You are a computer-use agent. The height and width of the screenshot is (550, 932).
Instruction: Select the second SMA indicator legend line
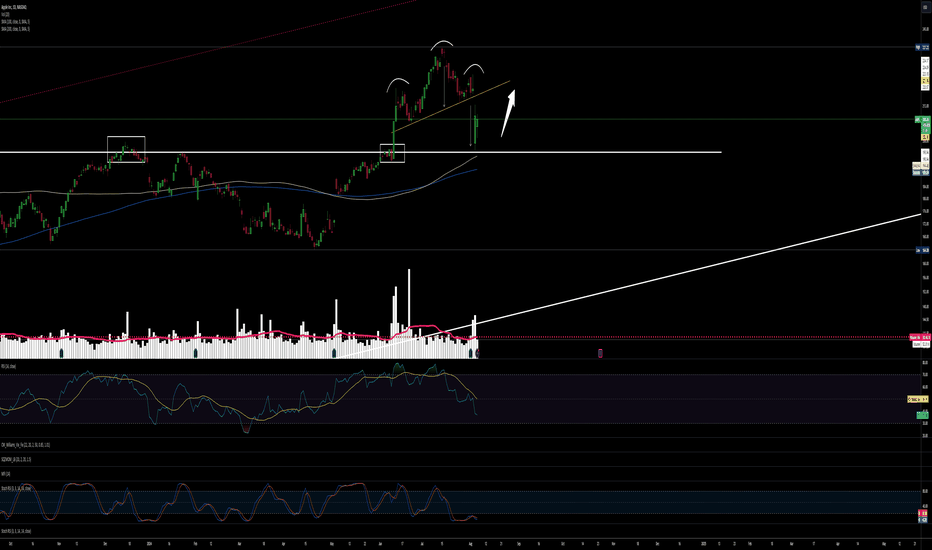point(15,29)
